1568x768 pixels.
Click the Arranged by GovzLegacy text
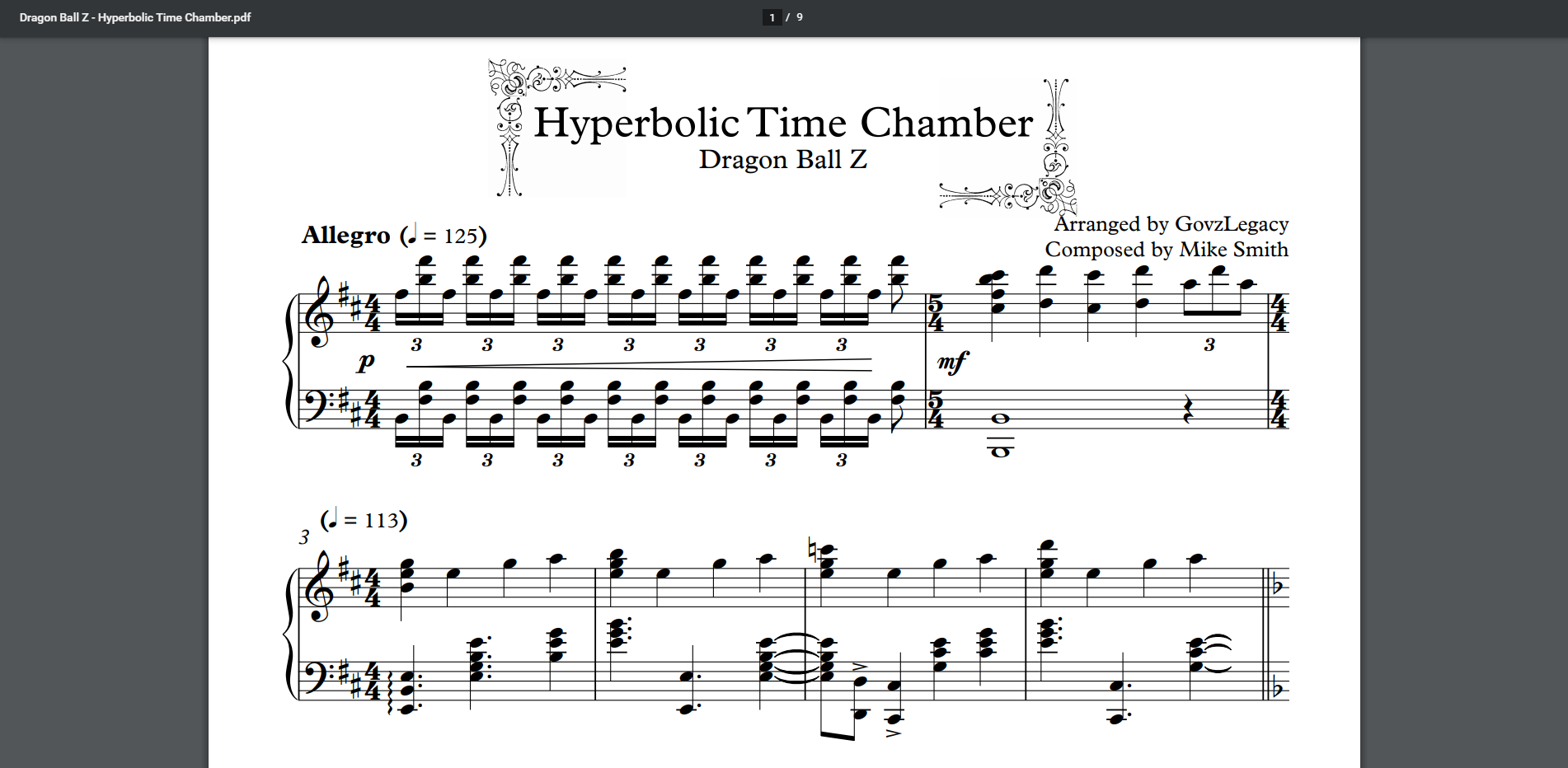(x=1171, y=224)
